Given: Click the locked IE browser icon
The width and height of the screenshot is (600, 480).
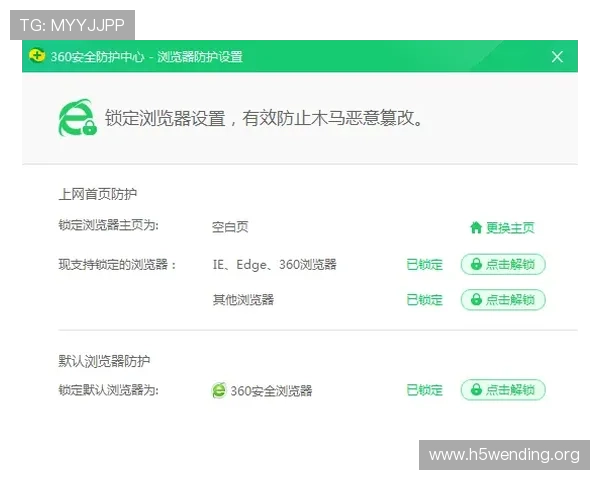Looking at the screenshot, I should pyautogui.click(x=78, y=118).
